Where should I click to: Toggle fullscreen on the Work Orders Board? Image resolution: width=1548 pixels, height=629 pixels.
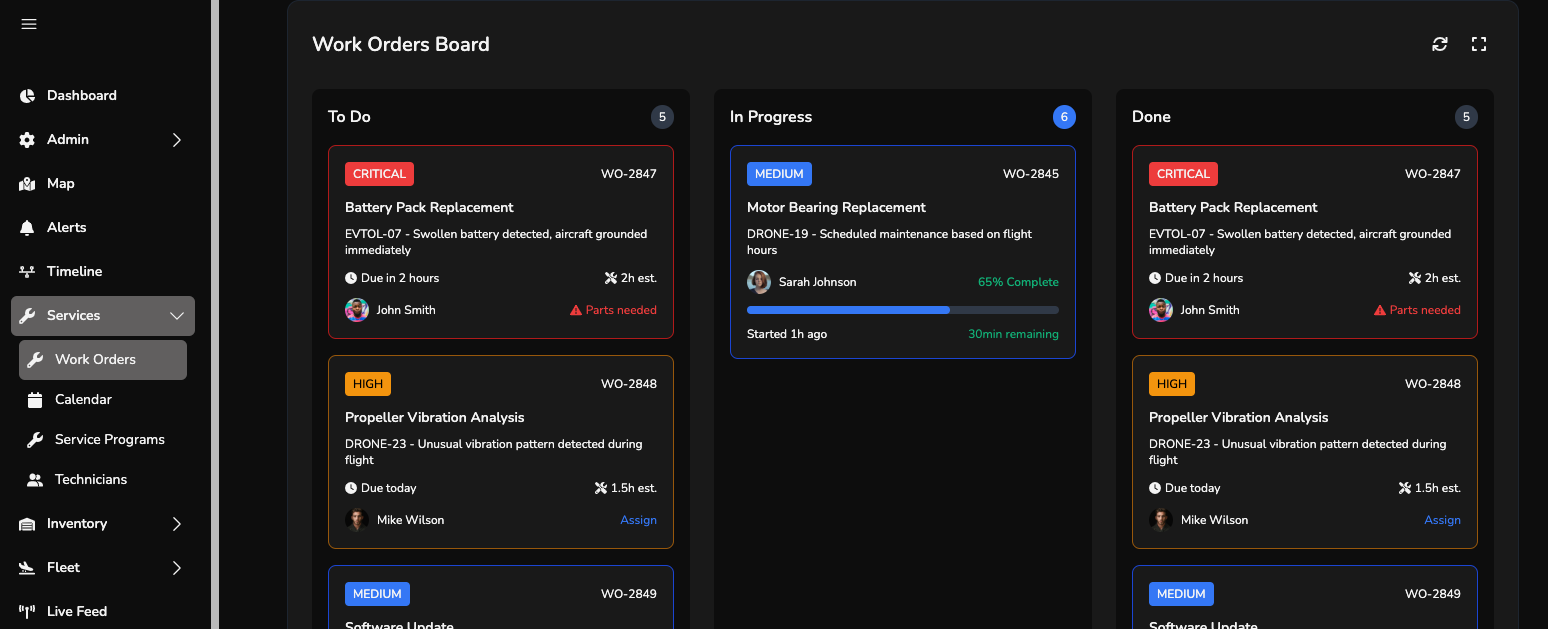[x=1479, y=44]
